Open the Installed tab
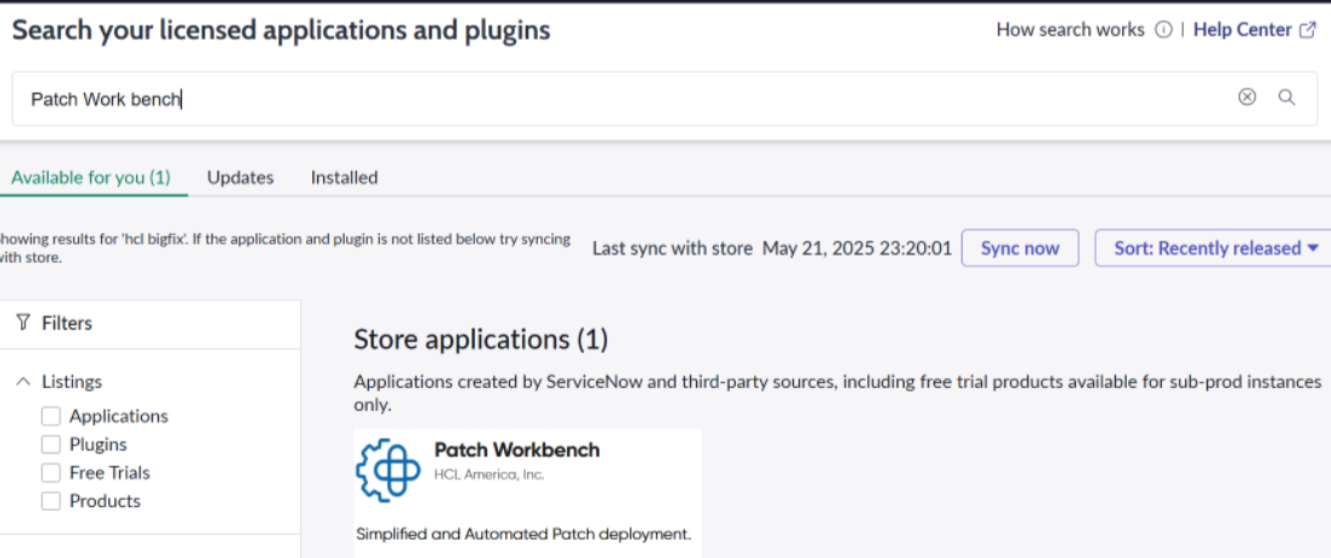Screen dimensions: 1331x558 click(x=344, y=177)
